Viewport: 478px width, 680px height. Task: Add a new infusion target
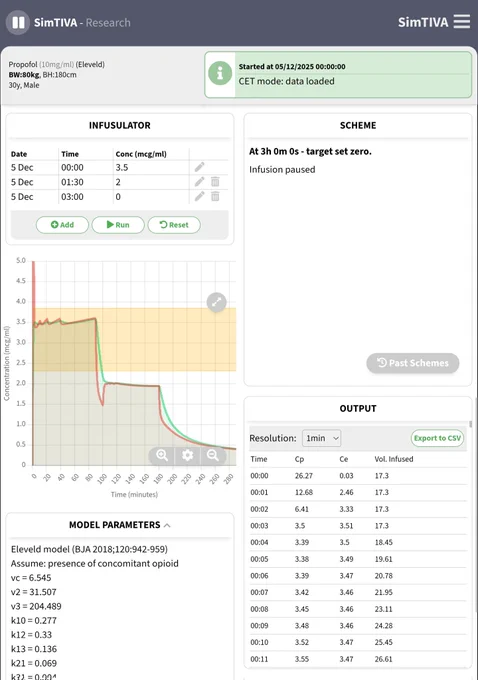pos(62,225)
